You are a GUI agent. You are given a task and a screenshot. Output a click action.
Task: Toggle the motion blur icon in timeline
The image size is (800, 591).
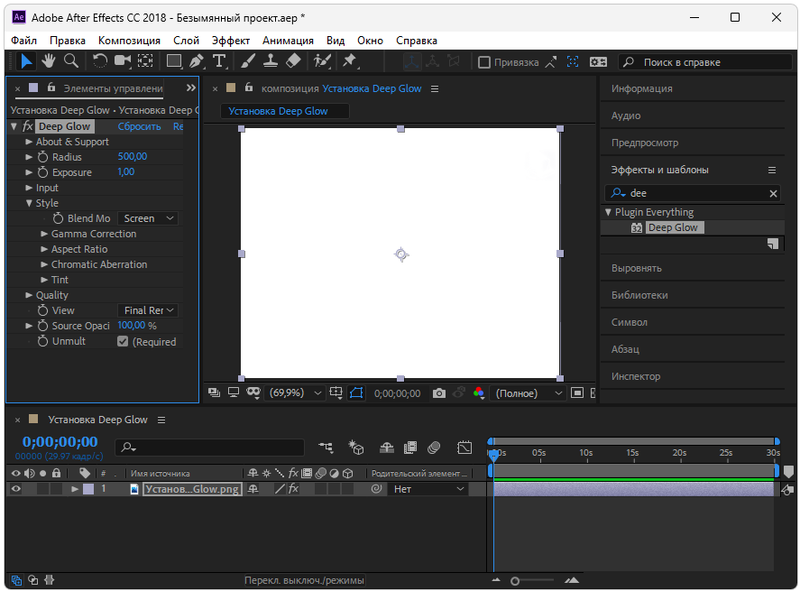click(434, 448)
